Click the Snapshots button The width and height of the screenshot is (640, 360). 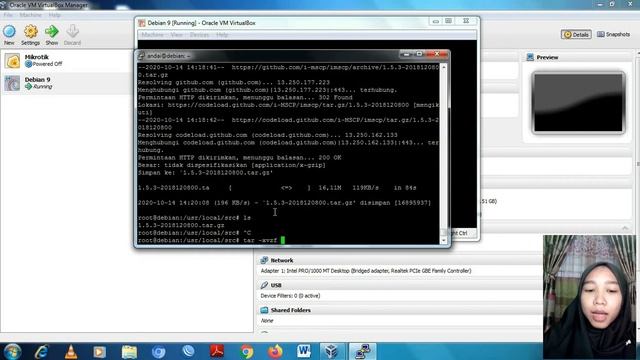tap(613, 35)
